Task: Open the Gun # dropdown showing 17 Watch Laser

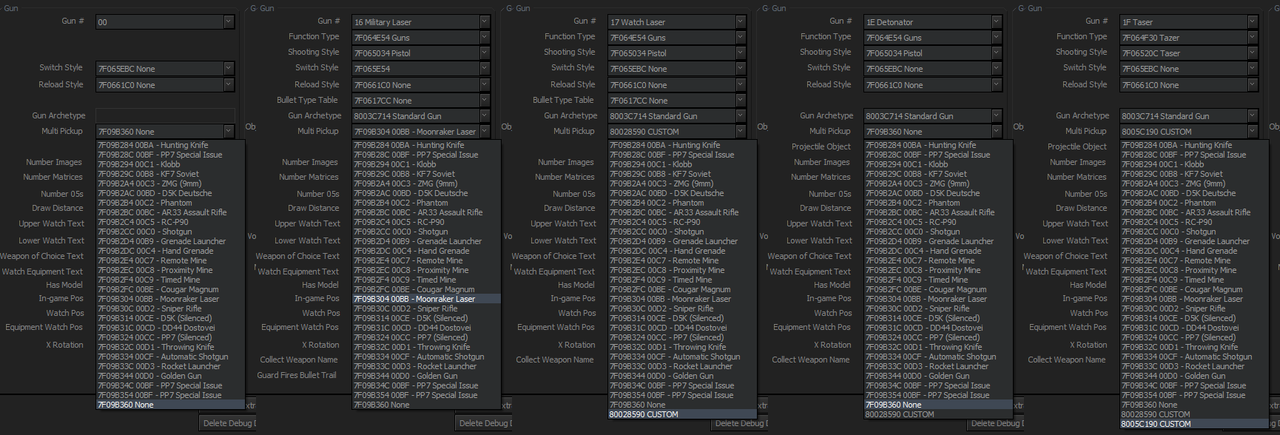Action: click(677, 21)
